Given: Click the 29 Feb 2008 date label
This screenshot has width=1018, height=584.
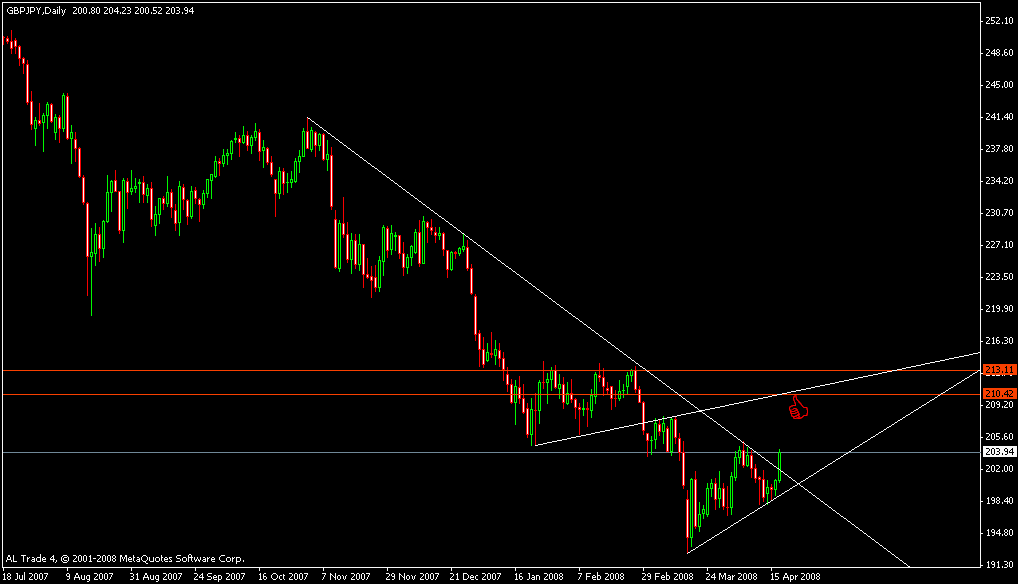Looking at the screenshot, I should click(x=667, y=576).
